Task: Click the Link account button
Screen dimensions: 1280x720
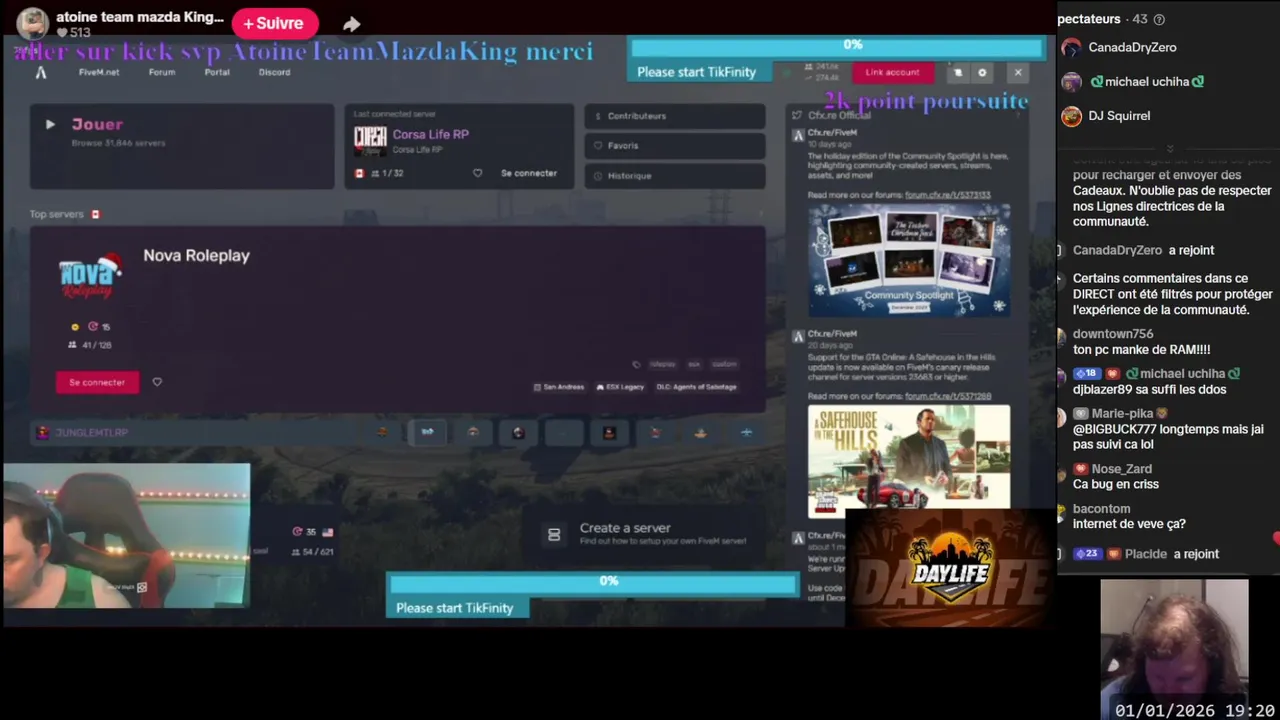Action: point(892,72)
